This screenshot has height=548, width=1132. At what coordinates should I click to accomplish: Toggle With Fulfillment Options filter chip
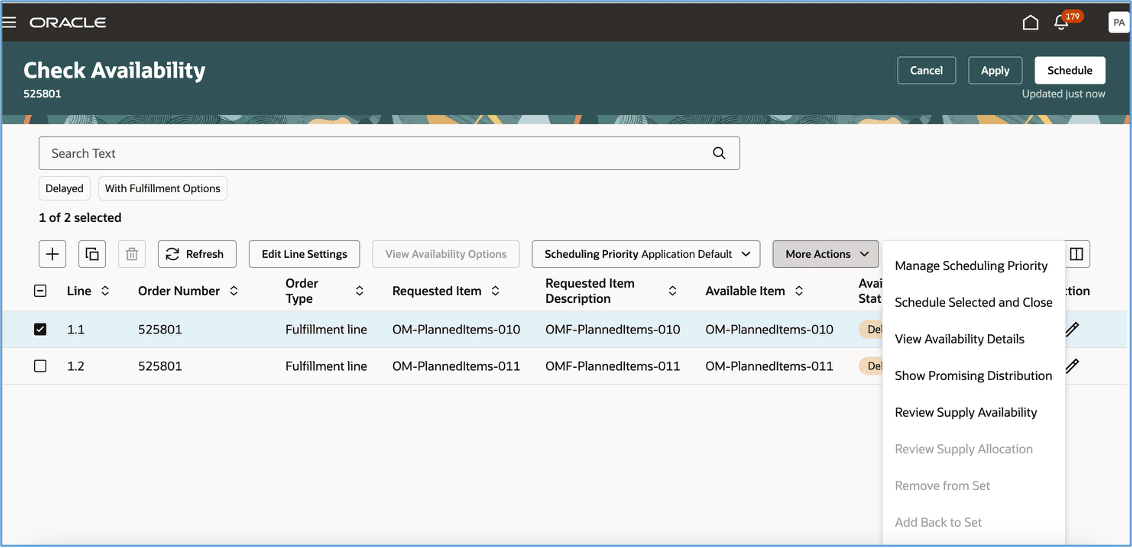tap(162, 188)
